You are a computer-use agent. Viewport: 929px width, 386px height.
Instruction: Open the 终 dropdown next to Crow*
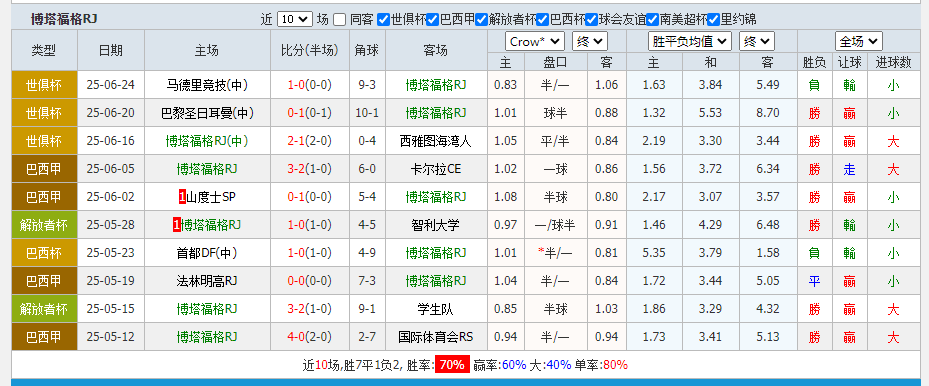590,41
